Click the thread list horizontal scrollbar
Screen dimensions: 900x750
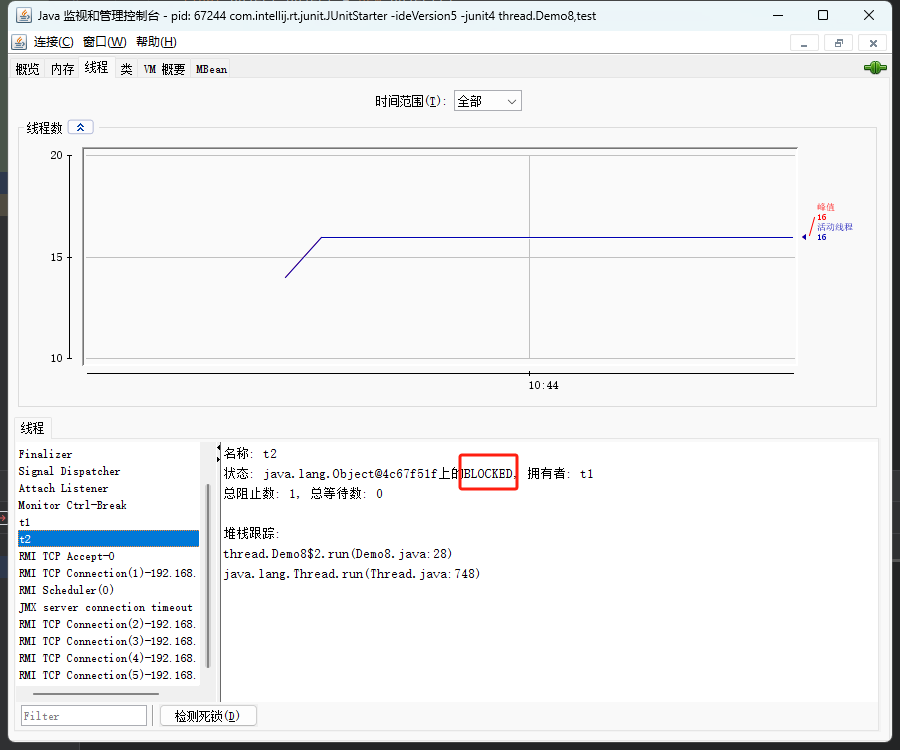coord(96,694)
